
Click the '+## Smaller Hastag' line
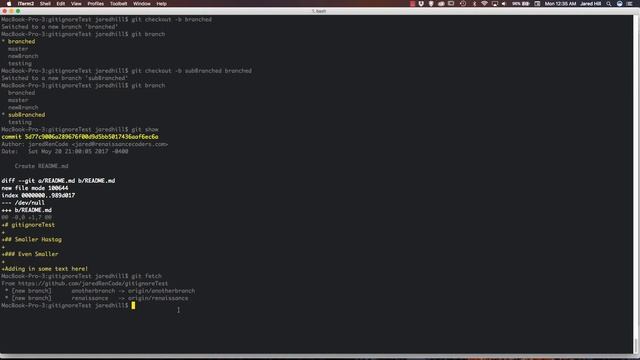pos(31,239)
